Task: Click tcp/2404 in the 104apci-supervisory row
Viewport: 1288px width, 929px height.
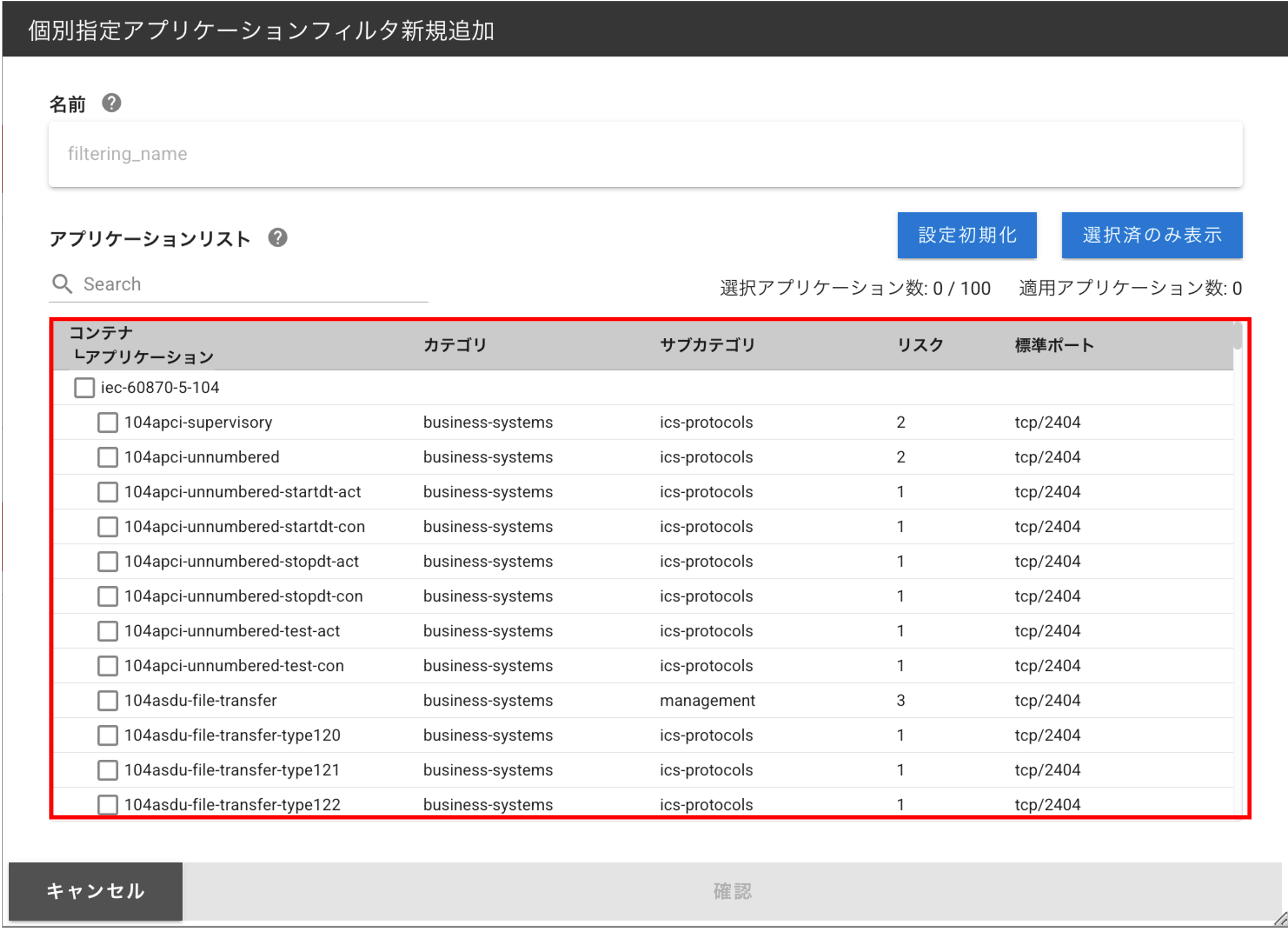Action: [x=1047, y=422]
